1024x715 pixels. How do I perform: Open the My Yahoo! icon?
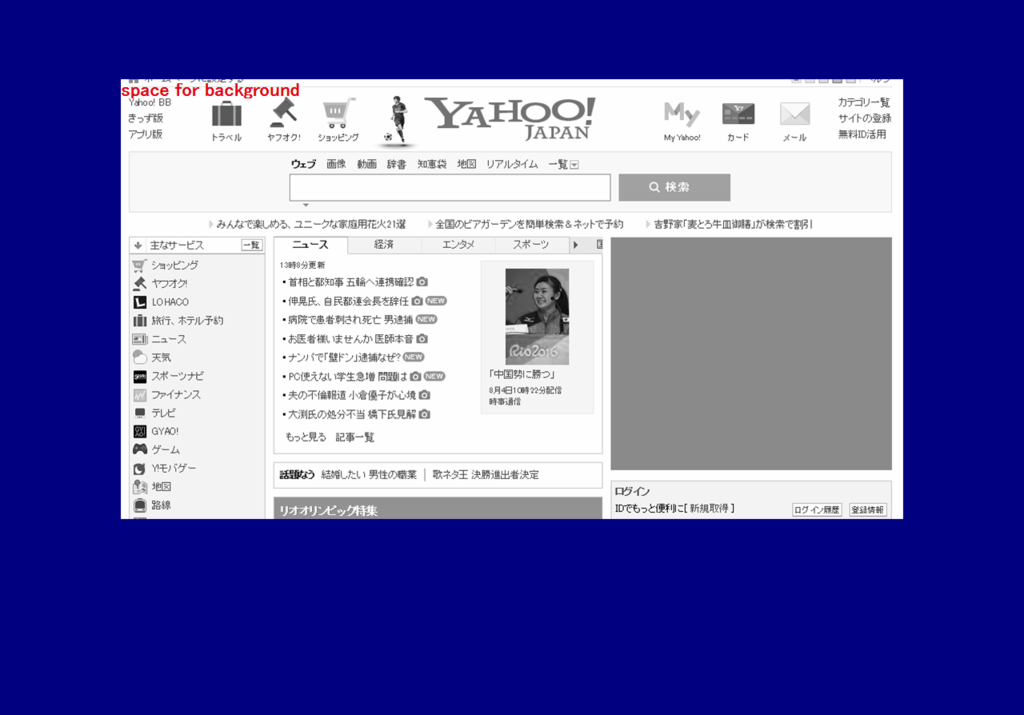[x=682, y=114]
